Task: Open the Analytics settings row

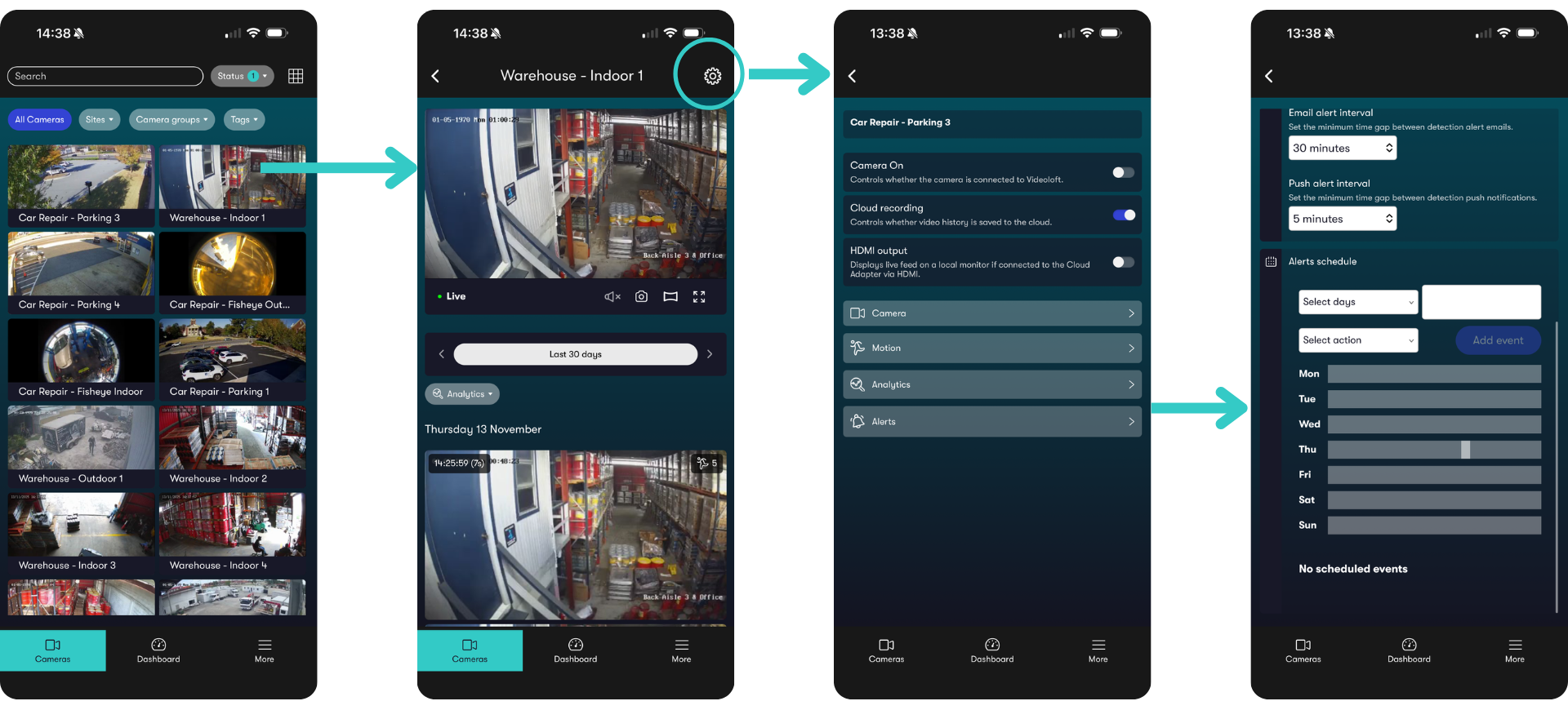Action: [x=992, y=384]
